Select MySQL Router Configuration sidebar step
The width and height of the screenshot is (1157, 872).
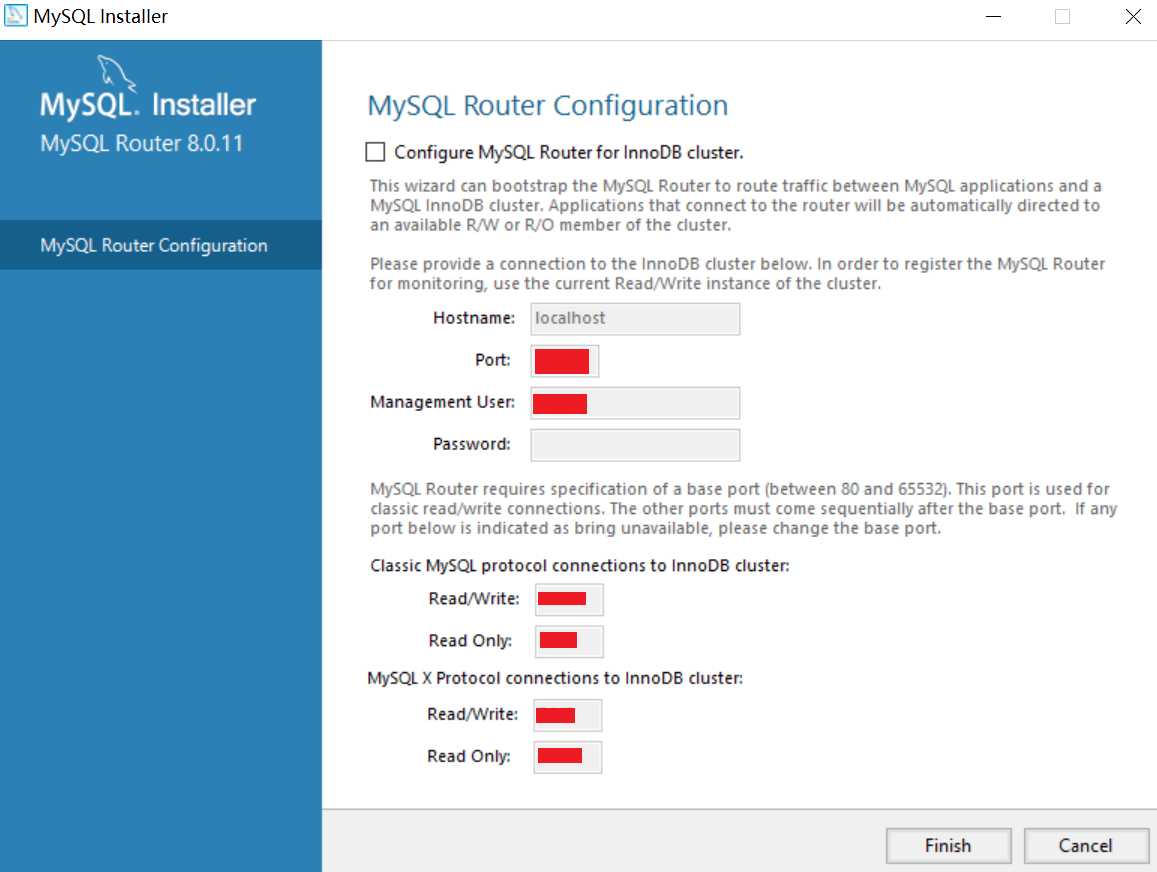pos(161,245)
